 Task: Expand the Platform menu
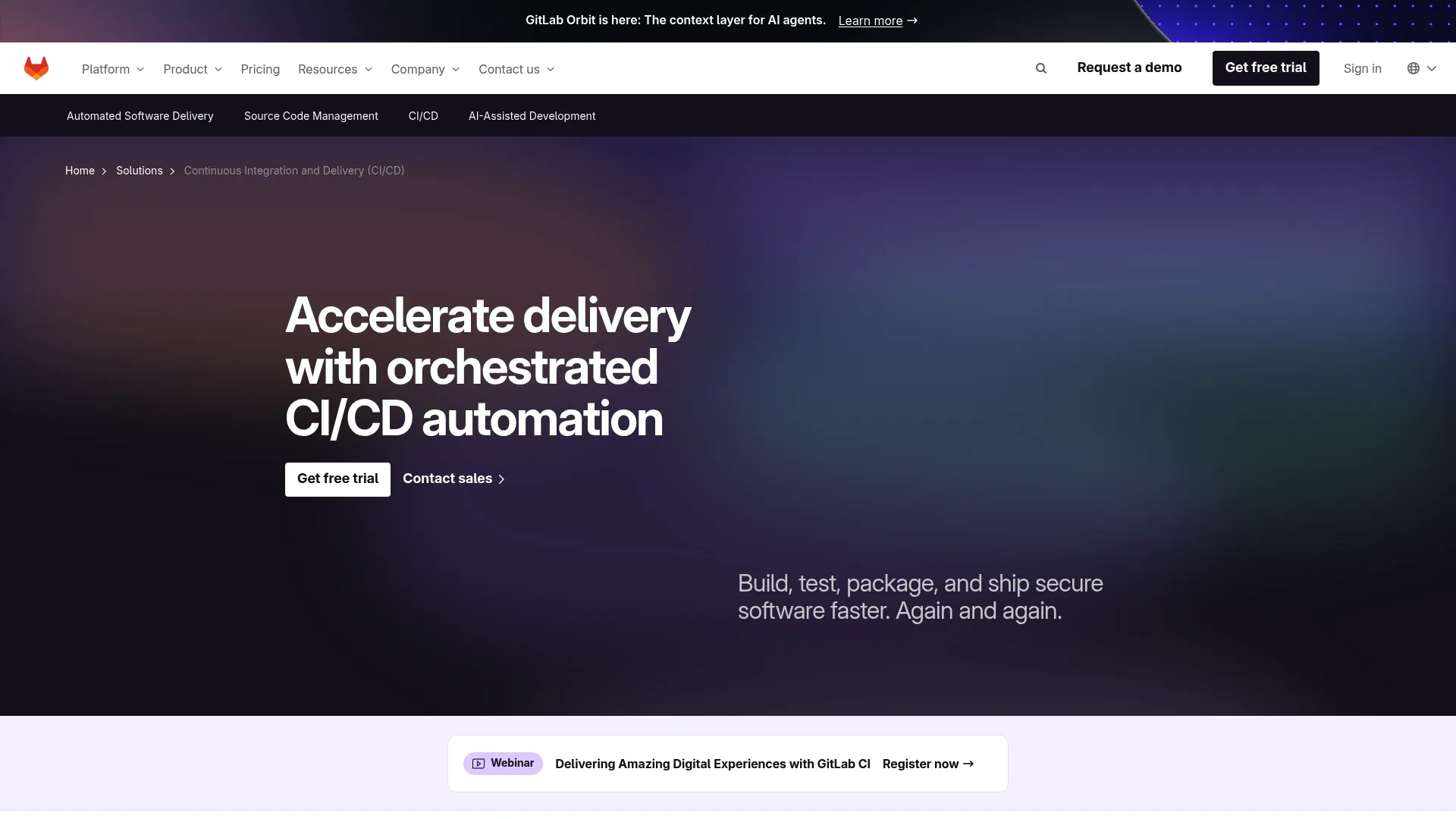113,69
